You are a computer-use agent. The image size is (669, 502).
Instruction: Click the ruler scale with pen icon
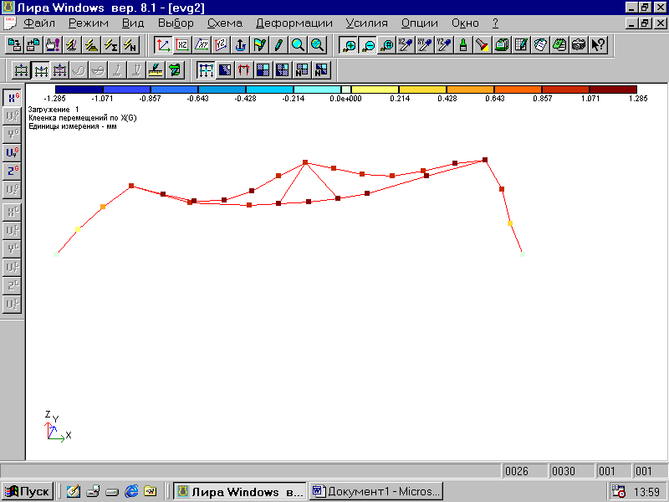click(x=156, y=70)
